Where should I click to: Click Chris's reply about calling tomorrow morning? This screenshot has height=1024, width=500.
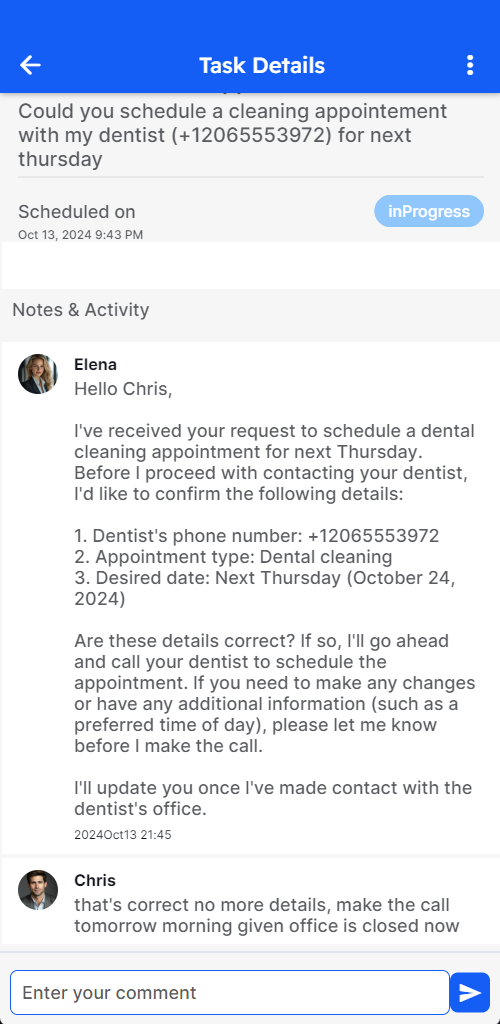point(266,916)
